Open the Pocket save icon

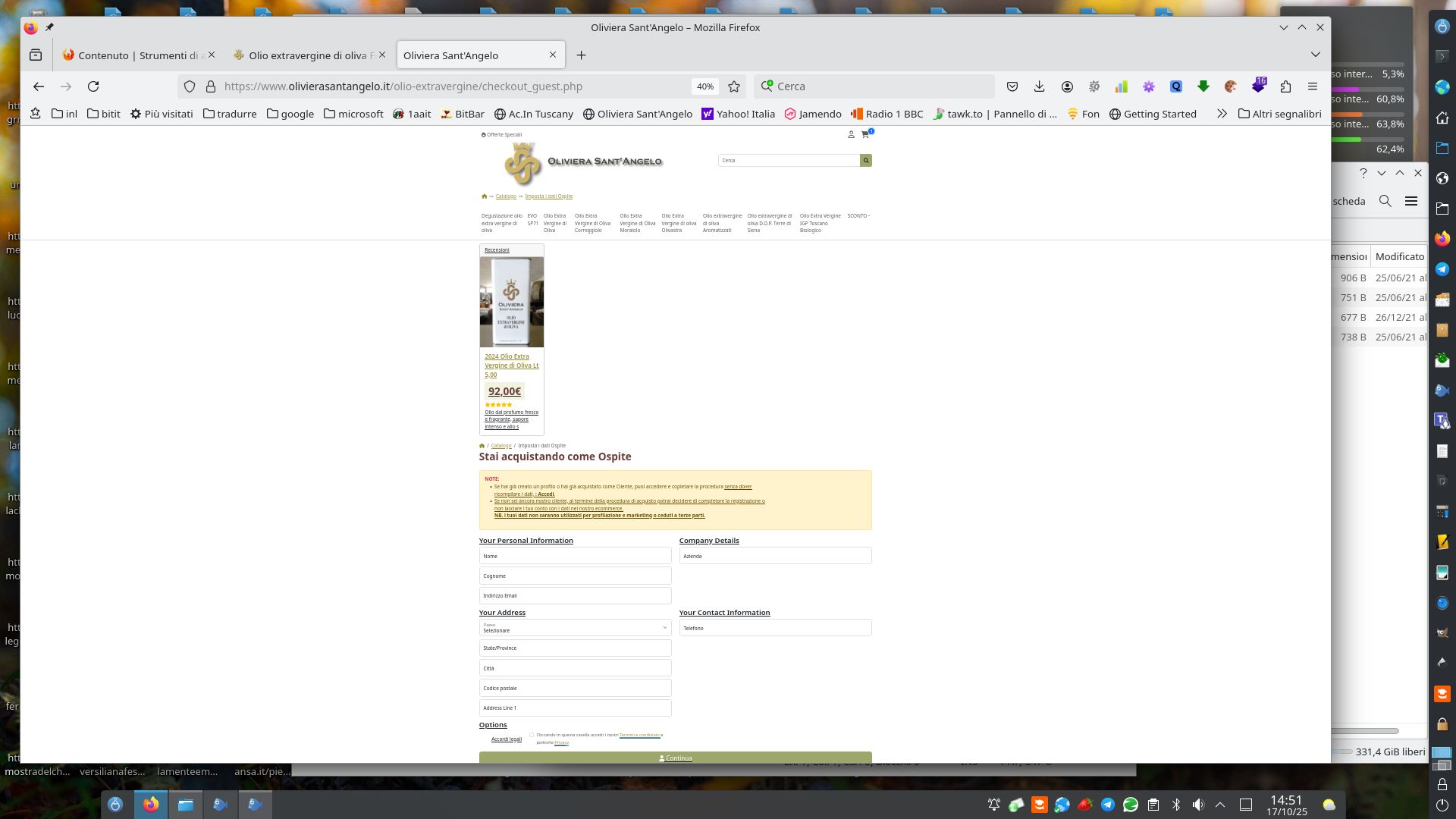click(x=1012, y=86)
